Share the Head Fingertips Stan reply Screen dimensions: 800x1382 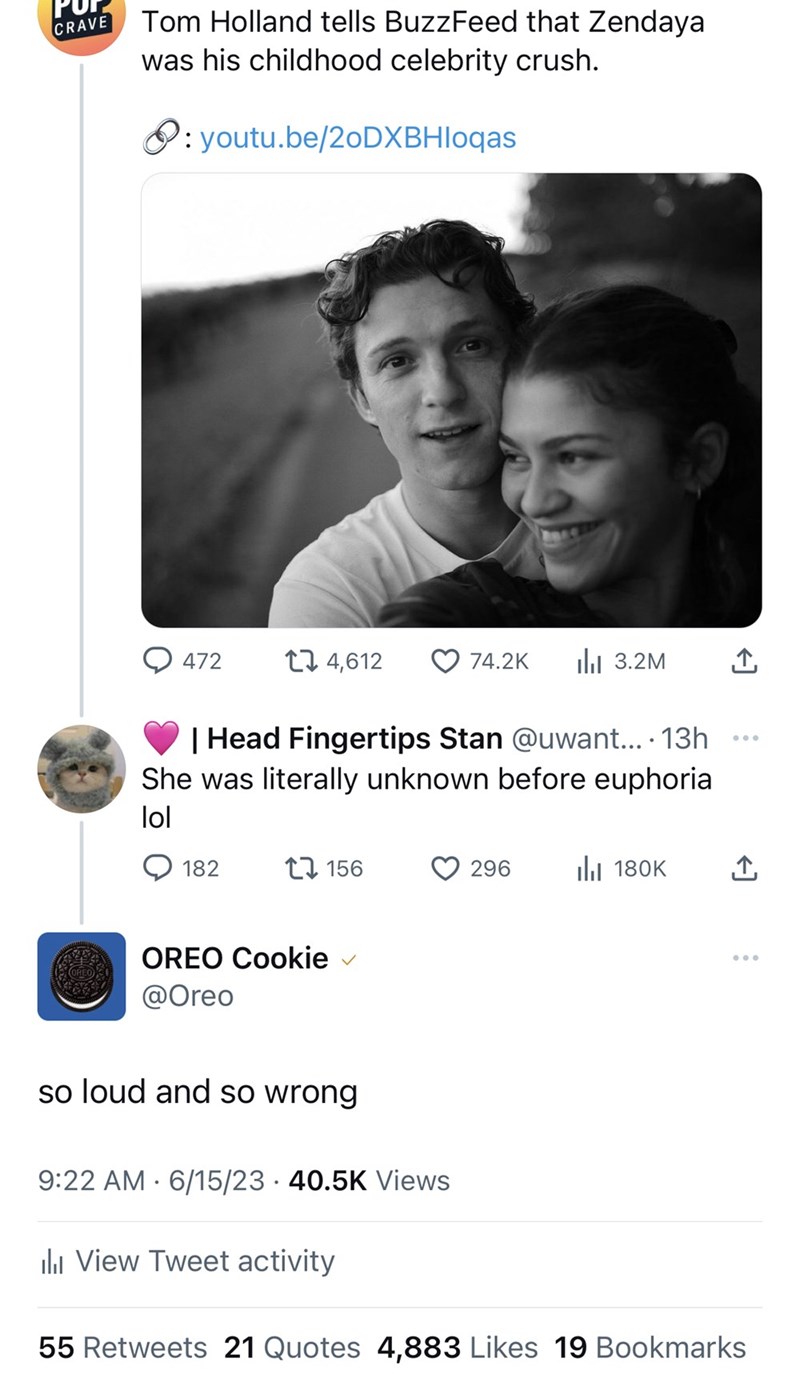tap(743, 868)
